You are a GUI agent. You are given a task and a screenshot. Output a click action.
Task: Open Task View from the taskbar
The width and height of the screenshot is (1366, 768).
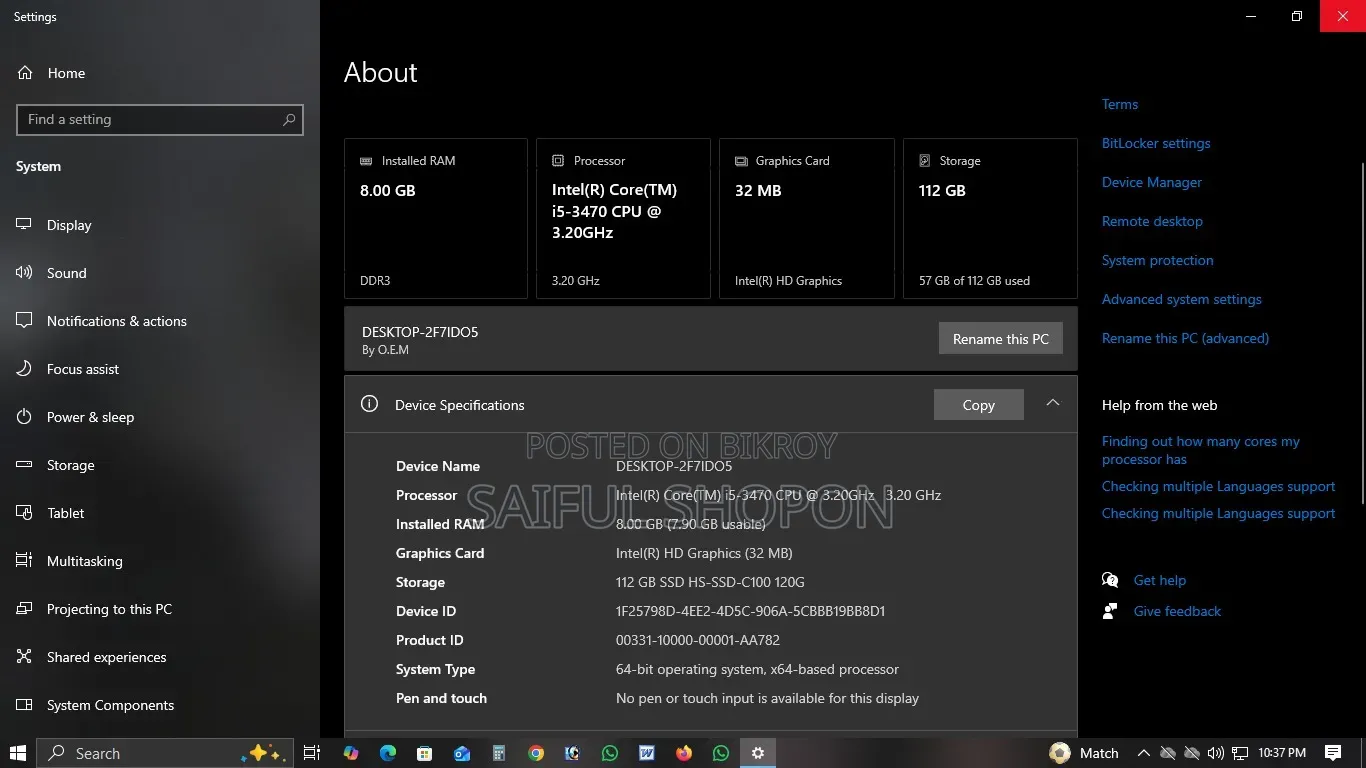click(311, 753)
